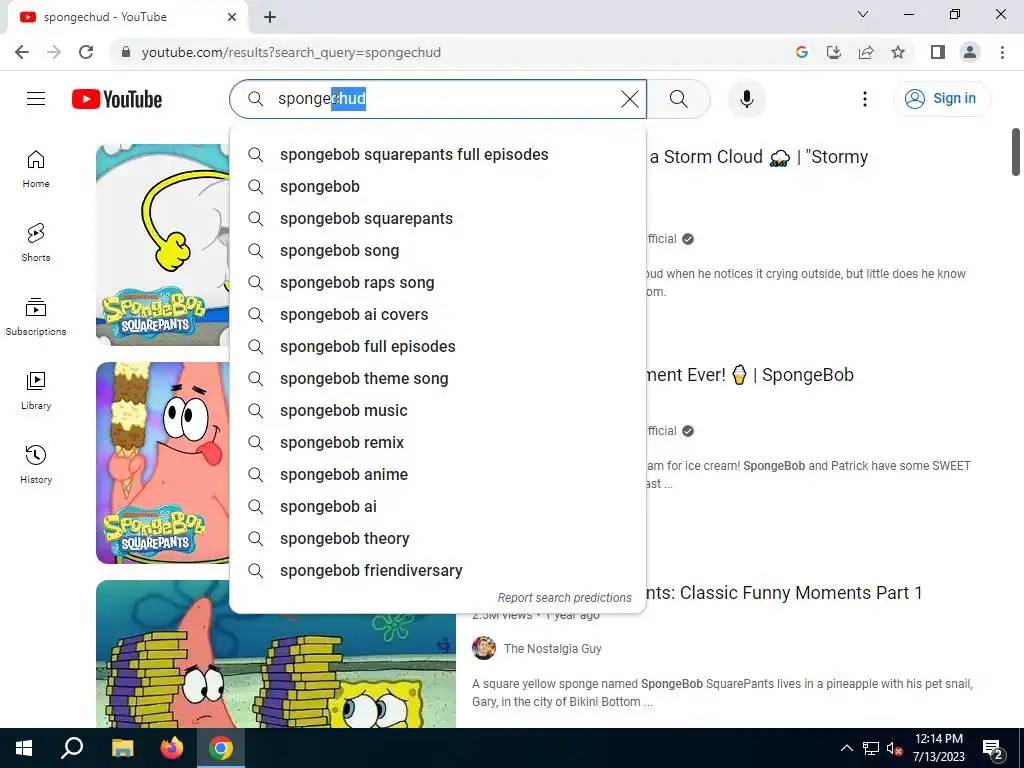Search with your voice microphone icon
Image resolution: width=1024 pixels, height=768 pixels.
click(x=747, y=99)
